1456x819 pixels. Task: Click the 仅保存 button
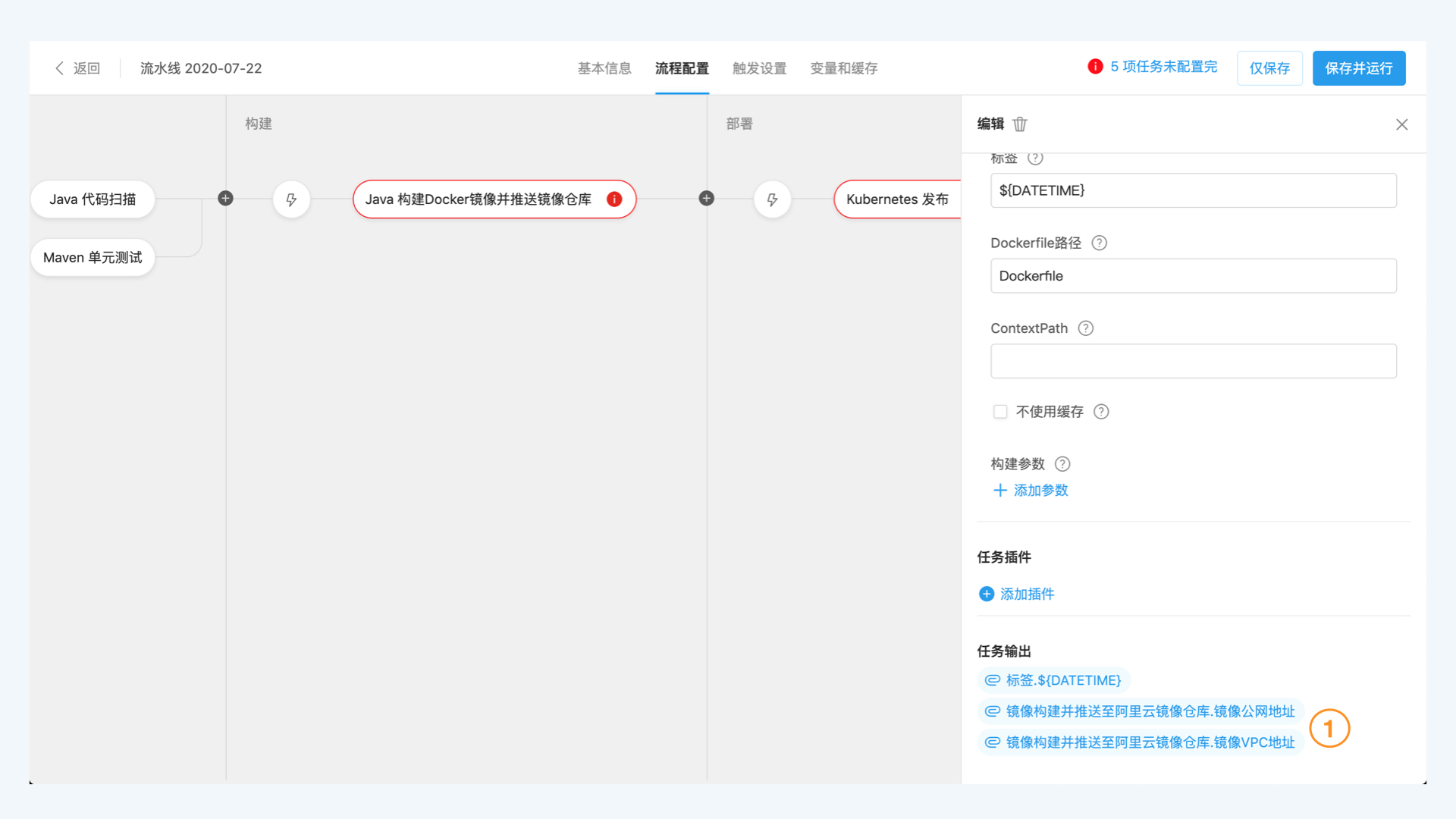(1269, 68)
